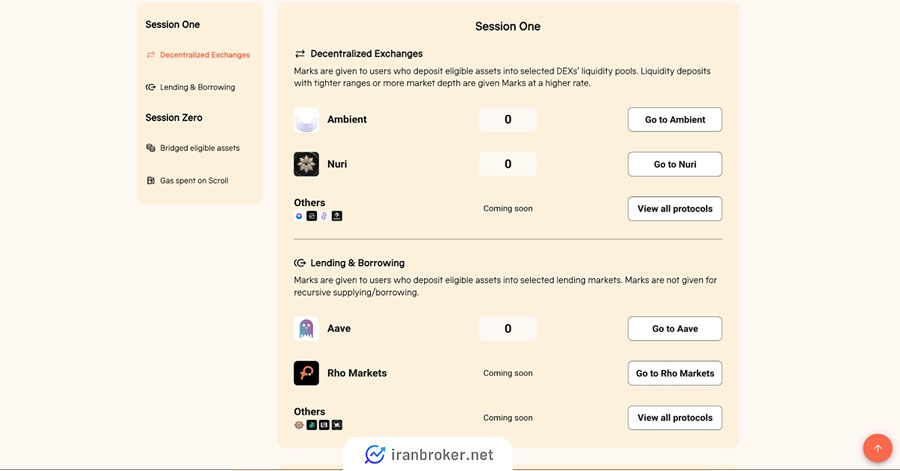
Task: Click the Ambient protocol logo
Action: [306, 119]
